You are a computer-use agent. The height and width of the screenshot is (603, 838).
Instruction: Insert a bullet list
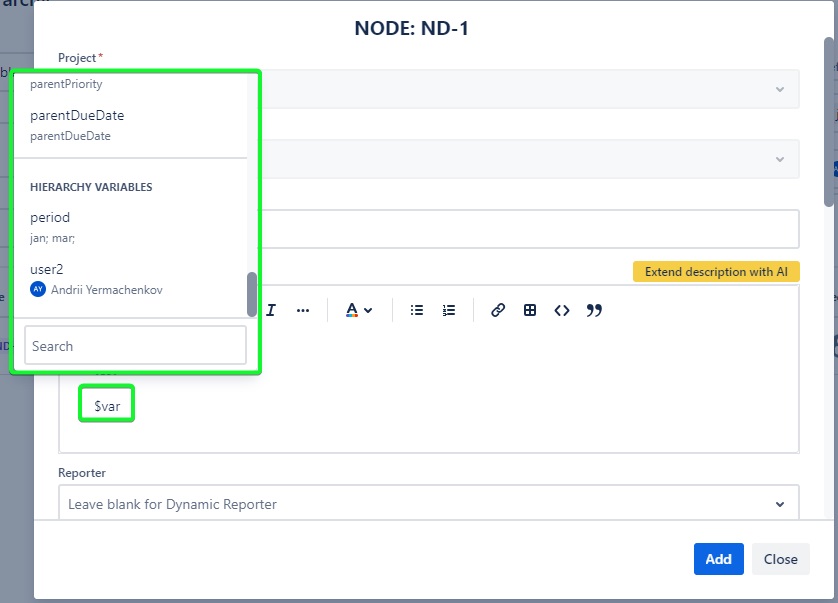point(417,310)
